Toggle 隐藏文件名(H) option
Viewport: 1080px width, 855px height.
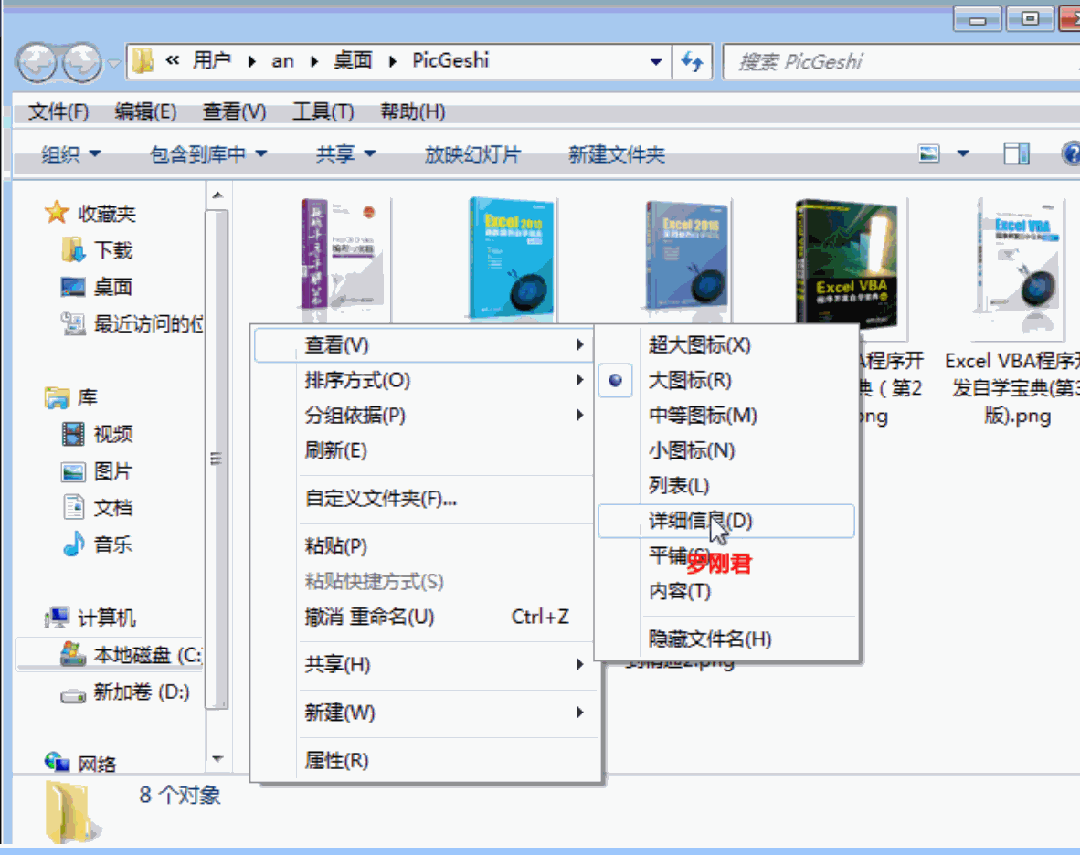(x=727, y=639)
